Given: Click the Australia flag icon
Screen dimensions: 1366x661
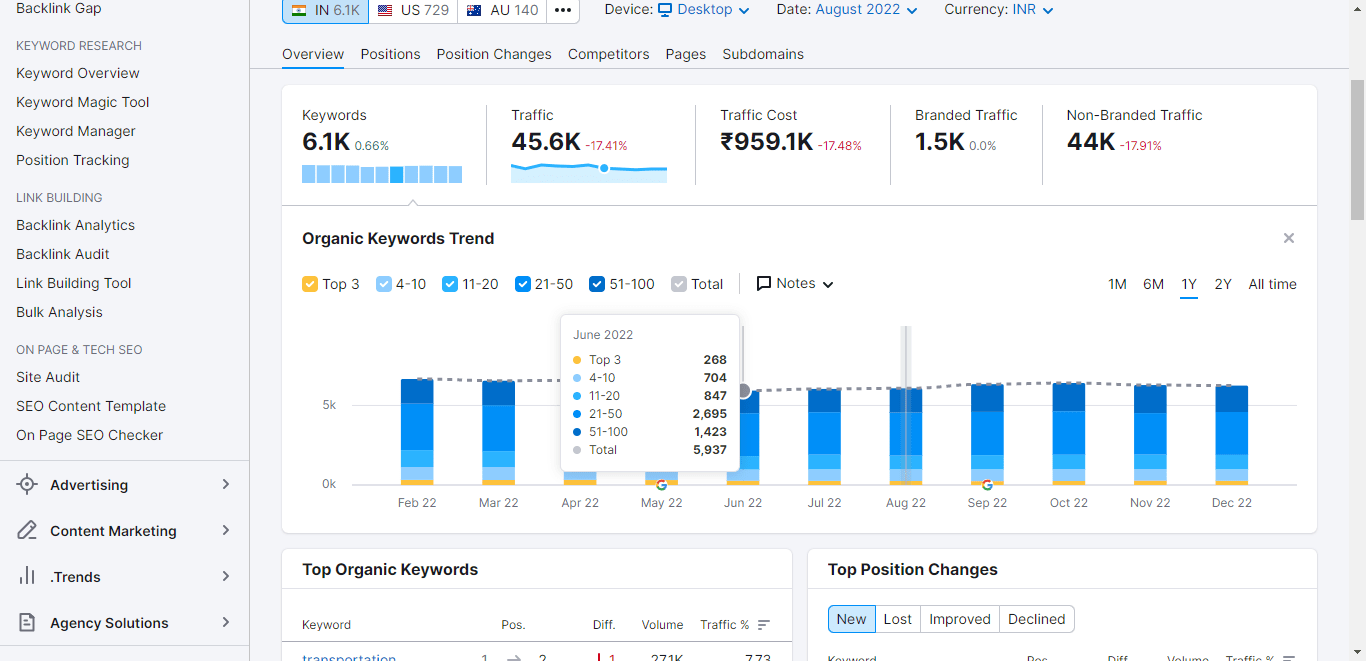Looking at the screenshot, I should [x=474, y=10].
